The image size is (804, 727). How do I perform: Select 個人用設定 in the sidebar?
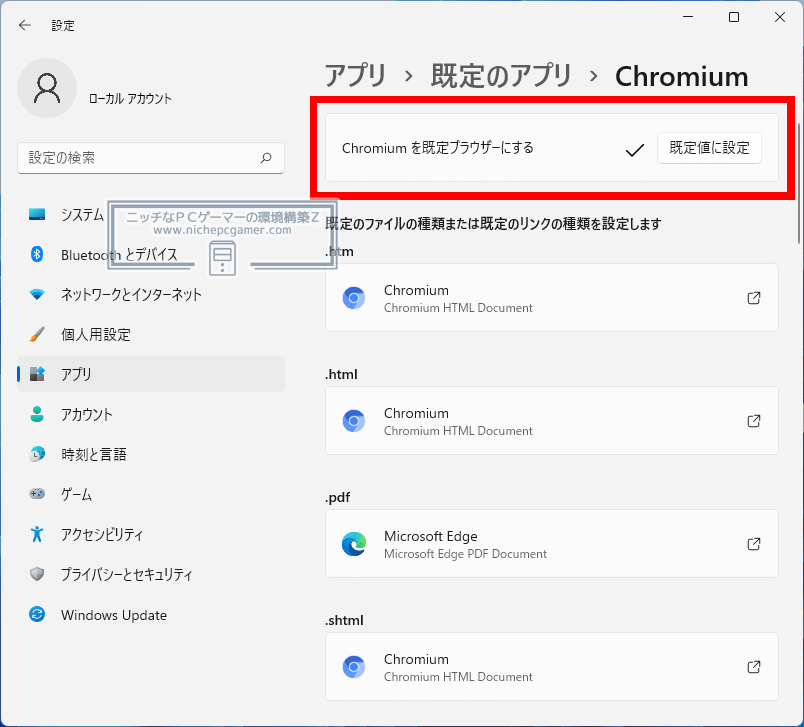point(151,334)
